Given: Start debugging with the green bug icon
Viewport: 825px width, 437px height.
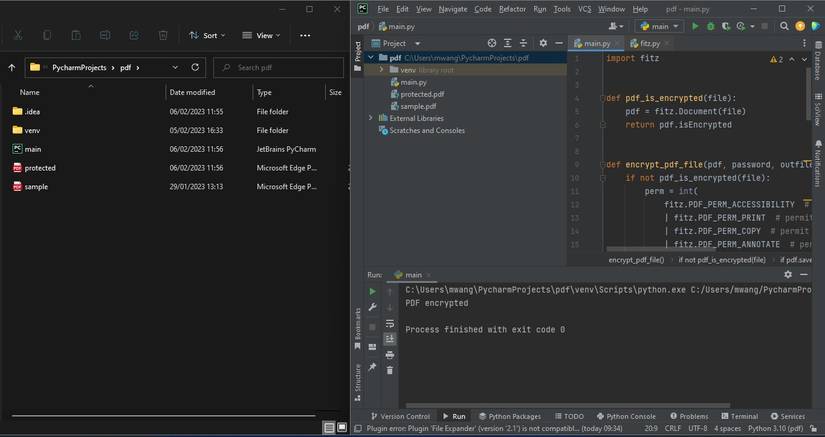Looking at the screenshot, I should (x=710, y=26).
